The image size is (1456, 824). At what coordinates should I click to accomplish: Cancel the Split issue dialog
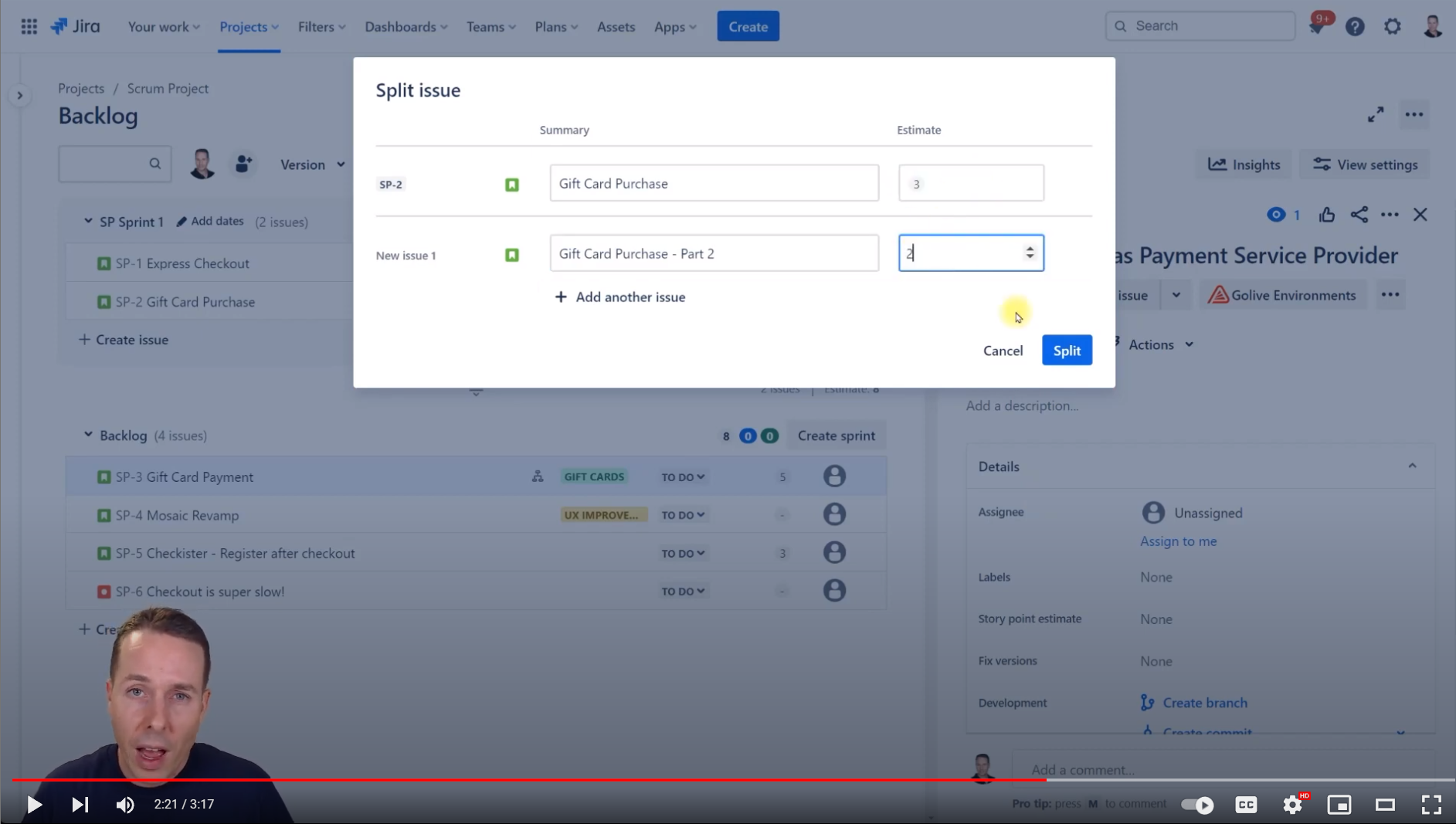[1003, 351]
